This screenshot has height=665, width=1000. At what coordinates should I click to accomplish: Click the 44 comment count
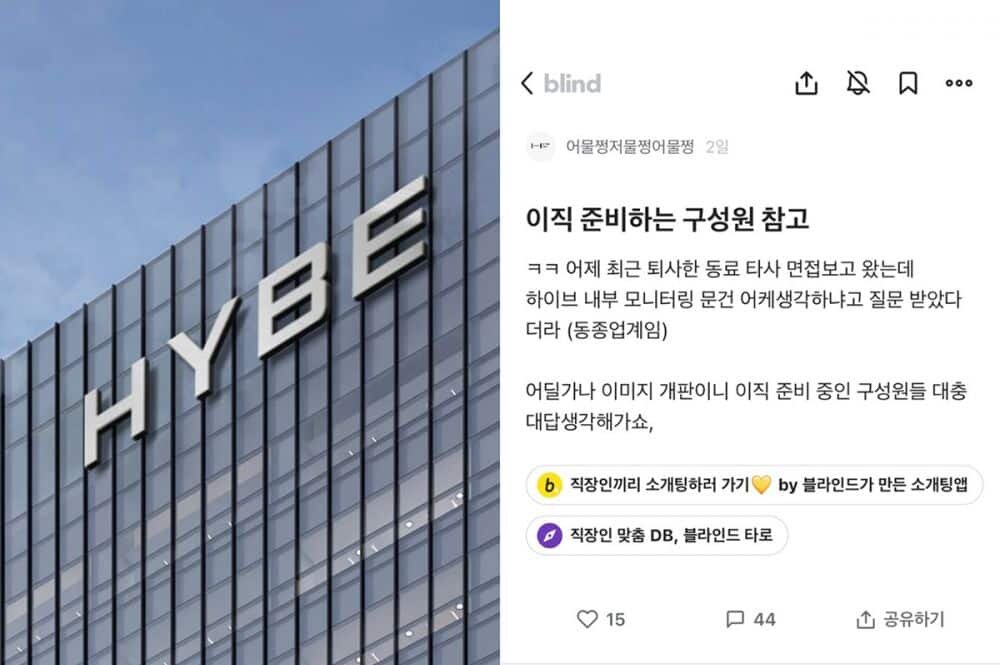click(x=764, y=619)
